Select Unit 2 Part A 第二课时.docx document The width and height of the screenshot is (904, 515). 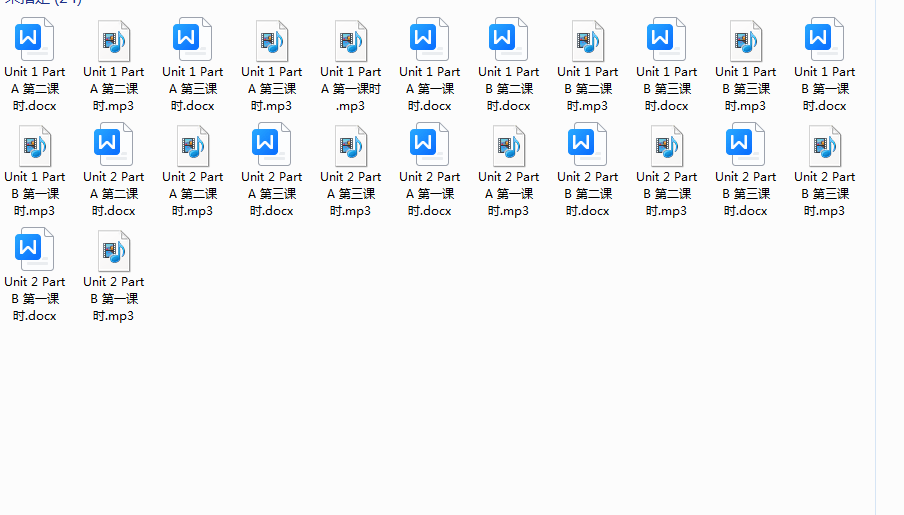tap(113, 146)
